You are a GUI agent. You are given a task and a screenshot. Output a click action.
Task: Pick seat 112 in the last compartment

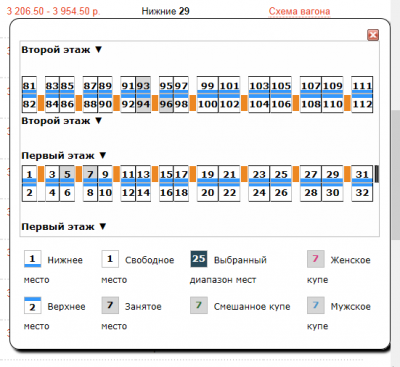(362, 104)
